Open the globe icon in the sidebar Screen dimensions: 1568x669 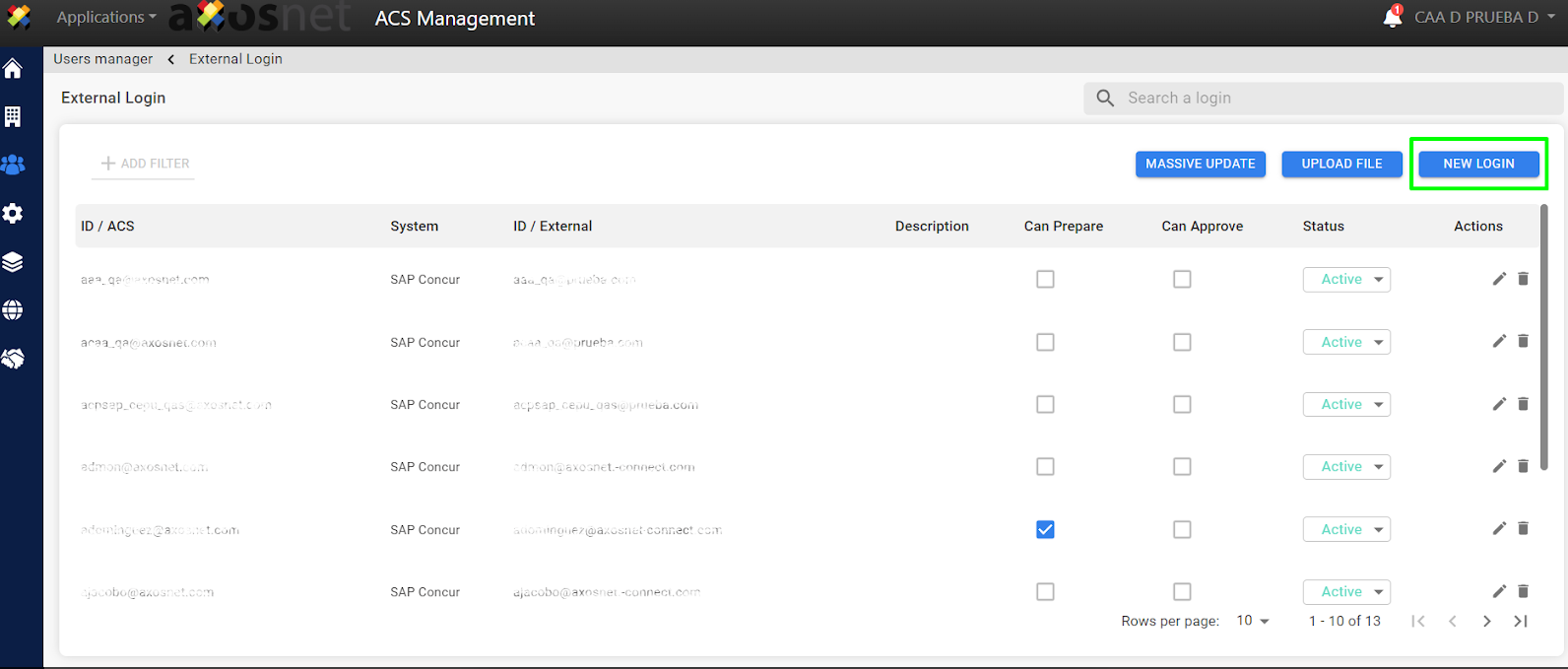(13, 309)
